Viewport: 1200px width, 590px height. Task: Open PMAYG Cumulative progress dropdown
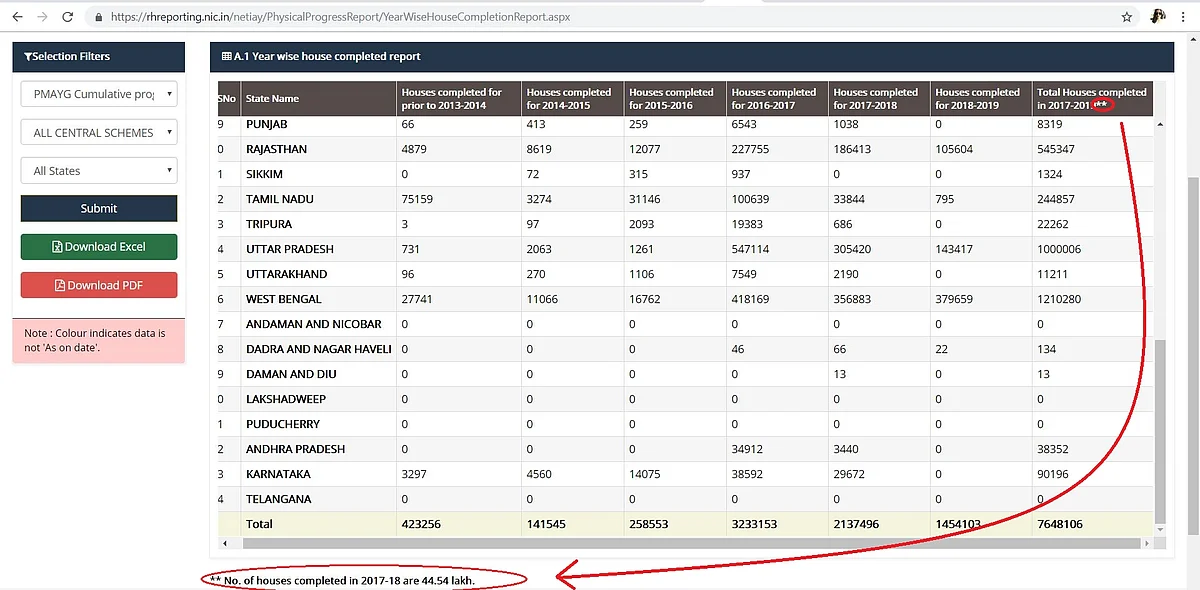click(x=99, y=94)
